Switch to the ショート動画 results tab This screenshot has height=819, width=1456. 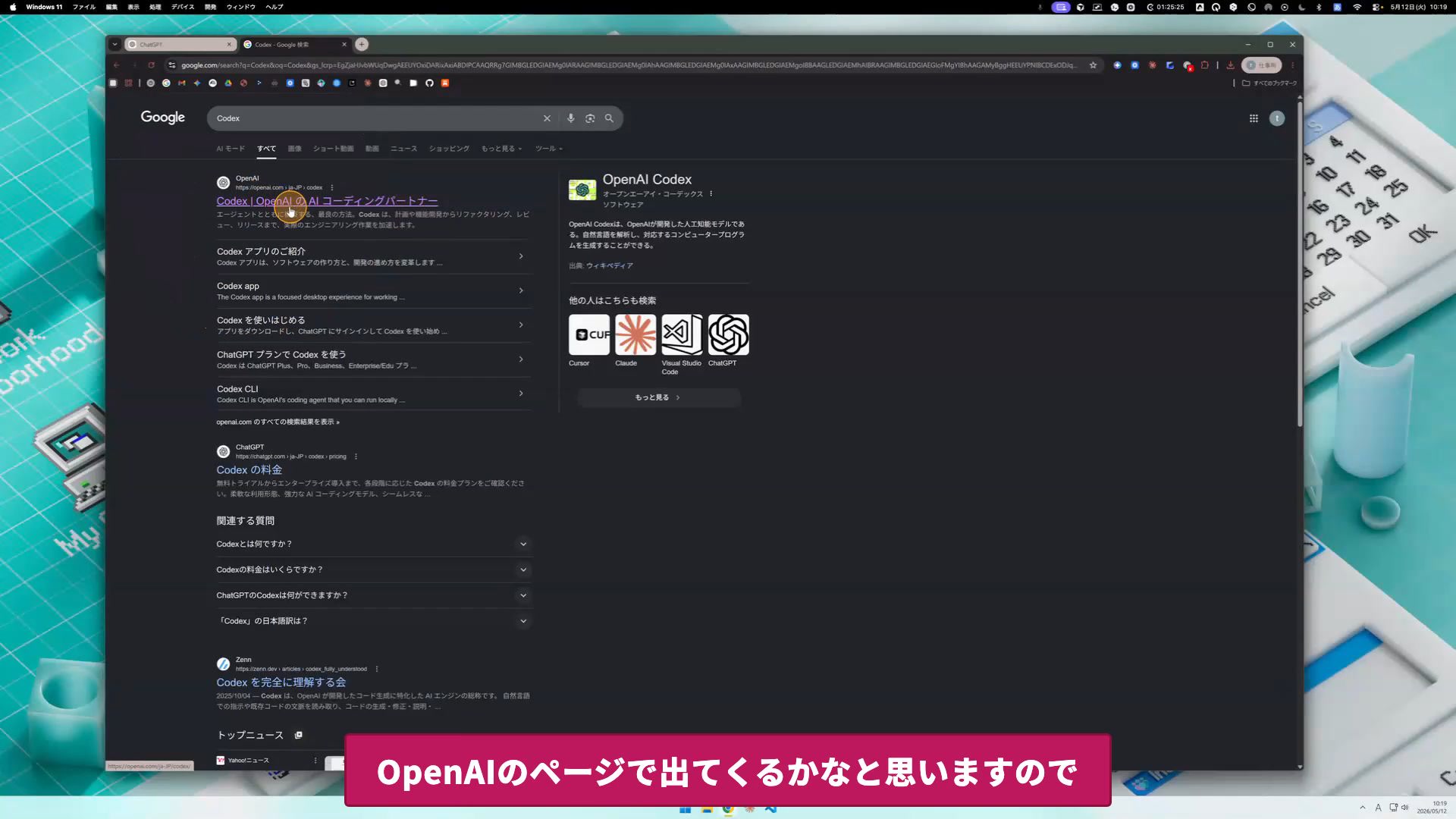tap(333, 149)
